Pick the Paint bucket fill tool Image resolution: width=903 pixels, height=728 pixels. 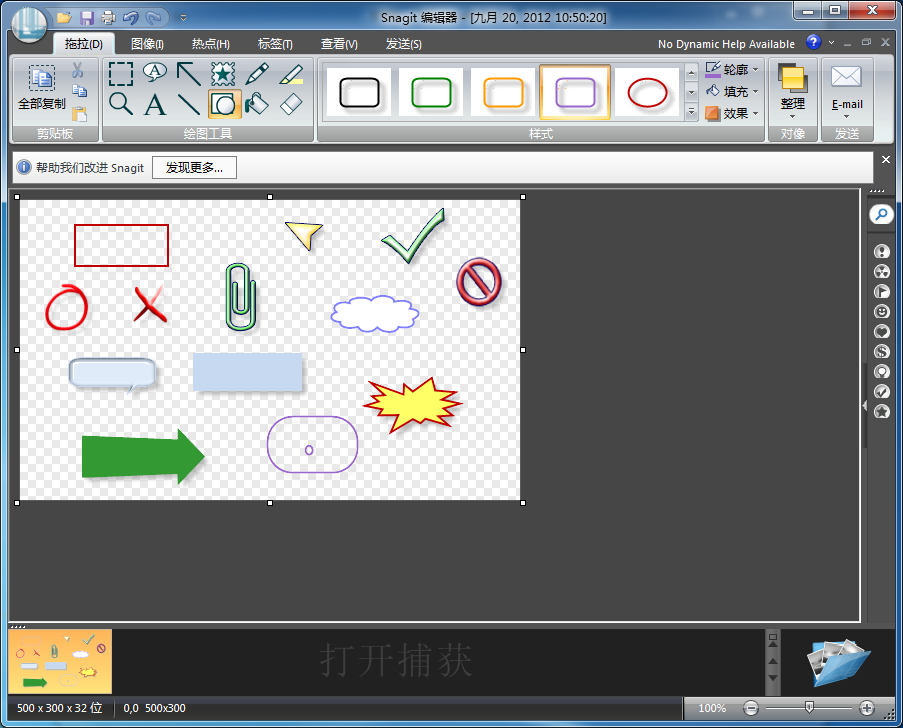[257, 104]
